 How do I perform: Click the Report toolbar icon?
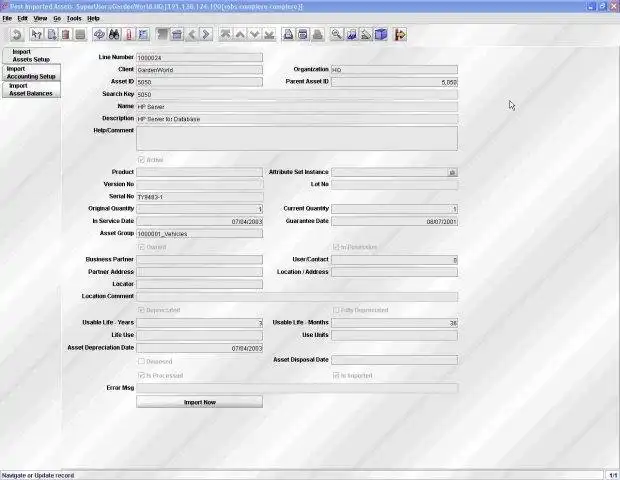point(288,35)
